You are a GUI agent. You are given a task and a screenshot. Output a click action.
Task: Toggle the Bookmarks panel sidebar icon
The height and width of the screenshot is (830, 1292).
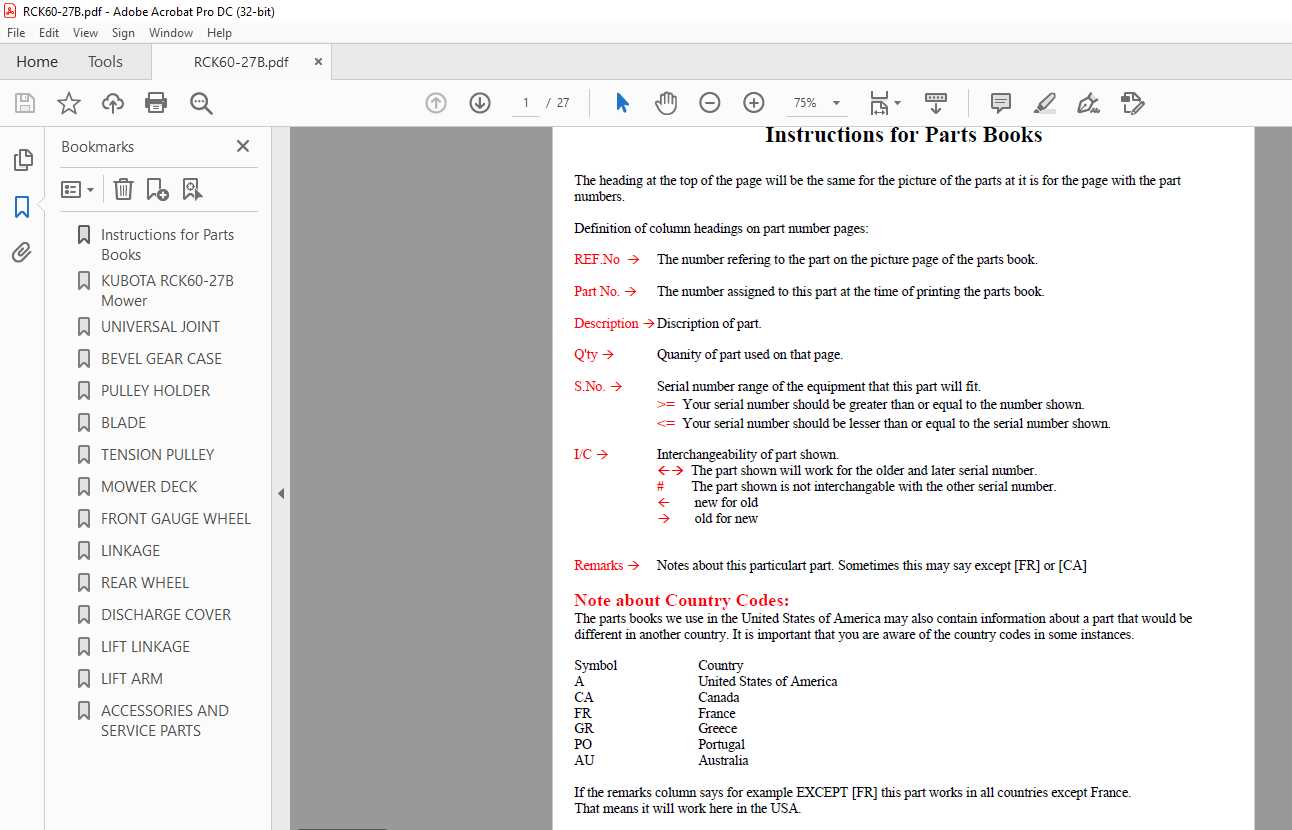click(22, 207)
